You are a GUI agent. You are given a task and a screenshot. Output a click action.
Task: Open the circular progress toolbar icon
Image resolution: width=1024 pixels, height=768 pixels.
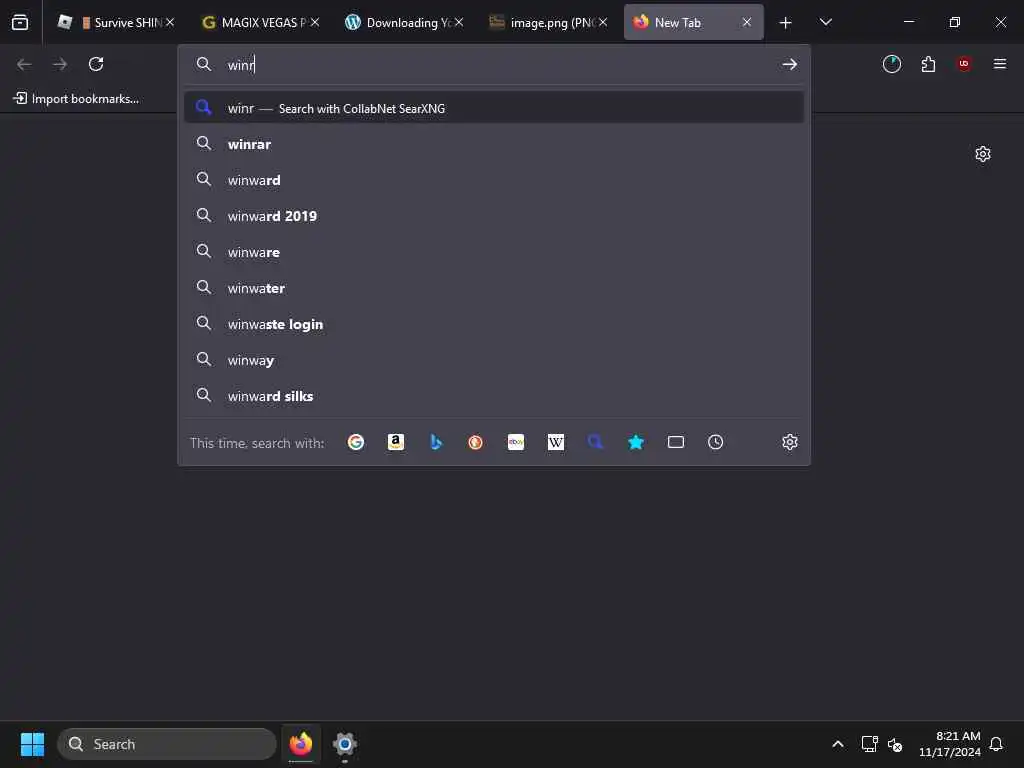coord(892,64)
